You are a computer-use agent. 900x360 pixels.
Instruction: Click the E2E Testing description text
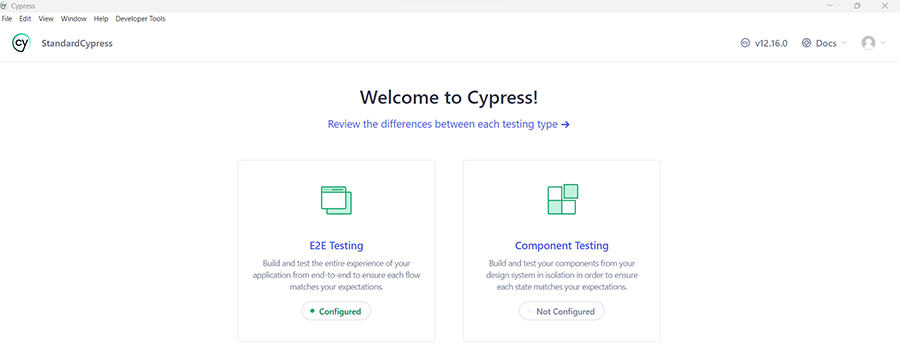pyautogui.click(x=336, y=275)
